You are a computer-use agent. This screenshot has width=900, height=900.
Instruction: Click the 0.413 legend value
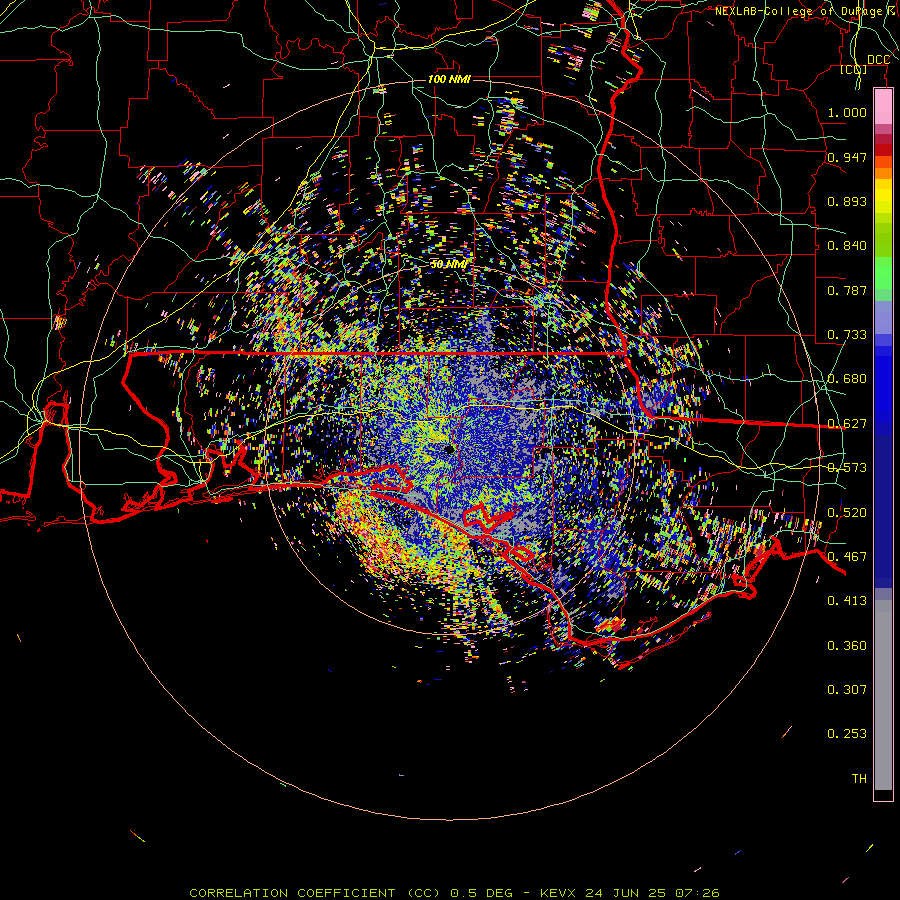pyautogui.click(x=847, y=601)
